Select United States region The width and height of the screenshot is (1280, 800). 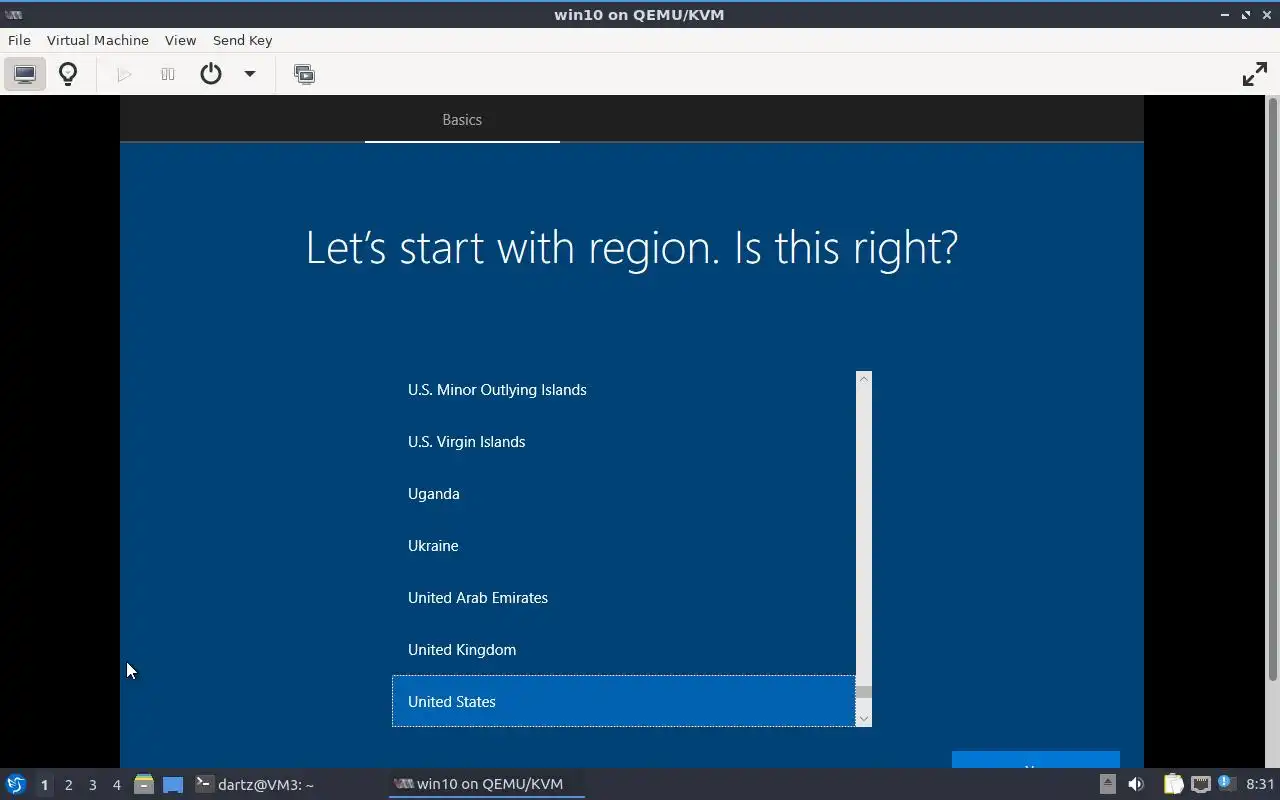[x=624, y=701]
